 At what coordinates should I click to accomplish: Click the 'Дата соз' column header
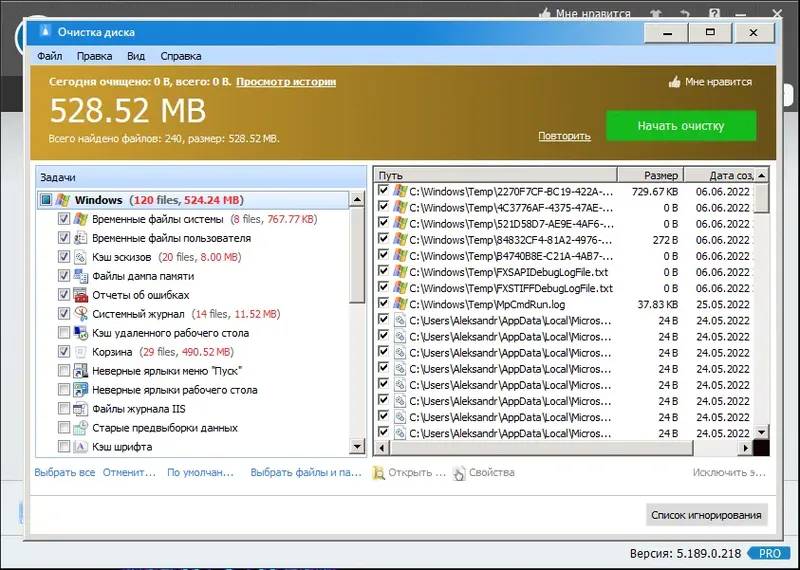(718, 175)
